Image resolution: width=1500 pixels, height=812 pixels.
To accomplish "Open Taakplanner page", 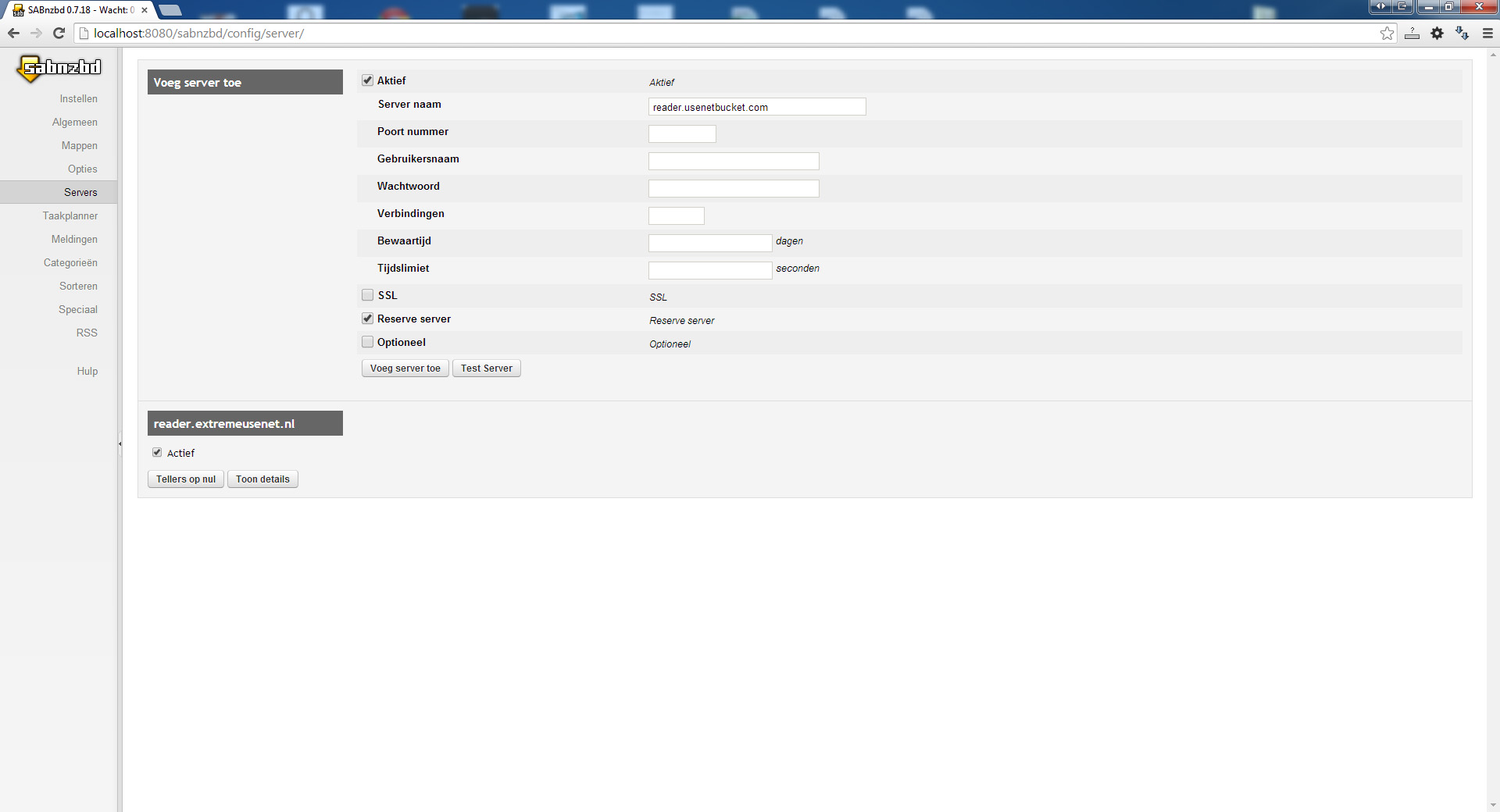I will 70,215.
